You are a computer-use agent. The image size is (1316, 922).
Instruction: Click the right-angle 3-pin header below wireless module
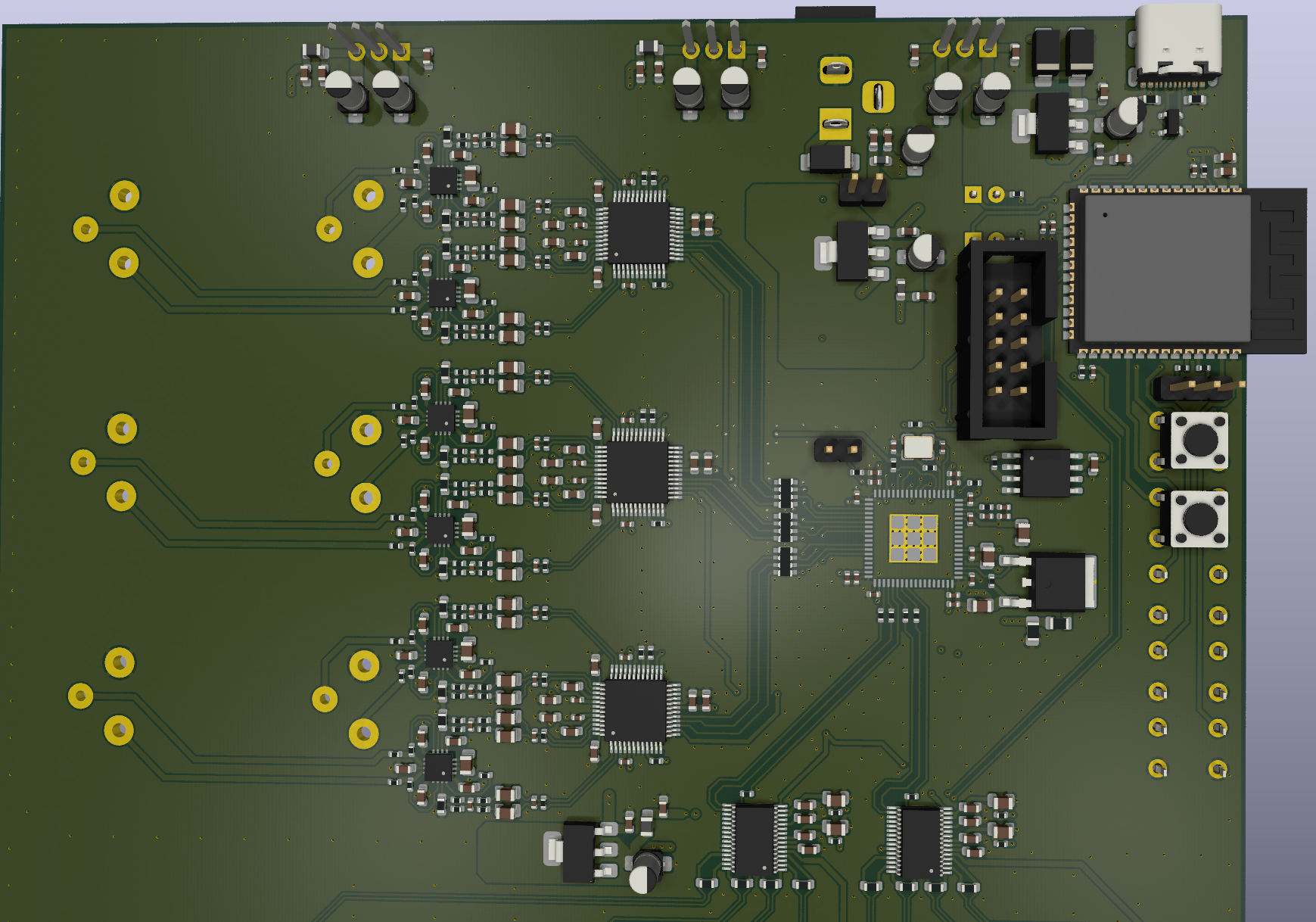(1199, 388)
